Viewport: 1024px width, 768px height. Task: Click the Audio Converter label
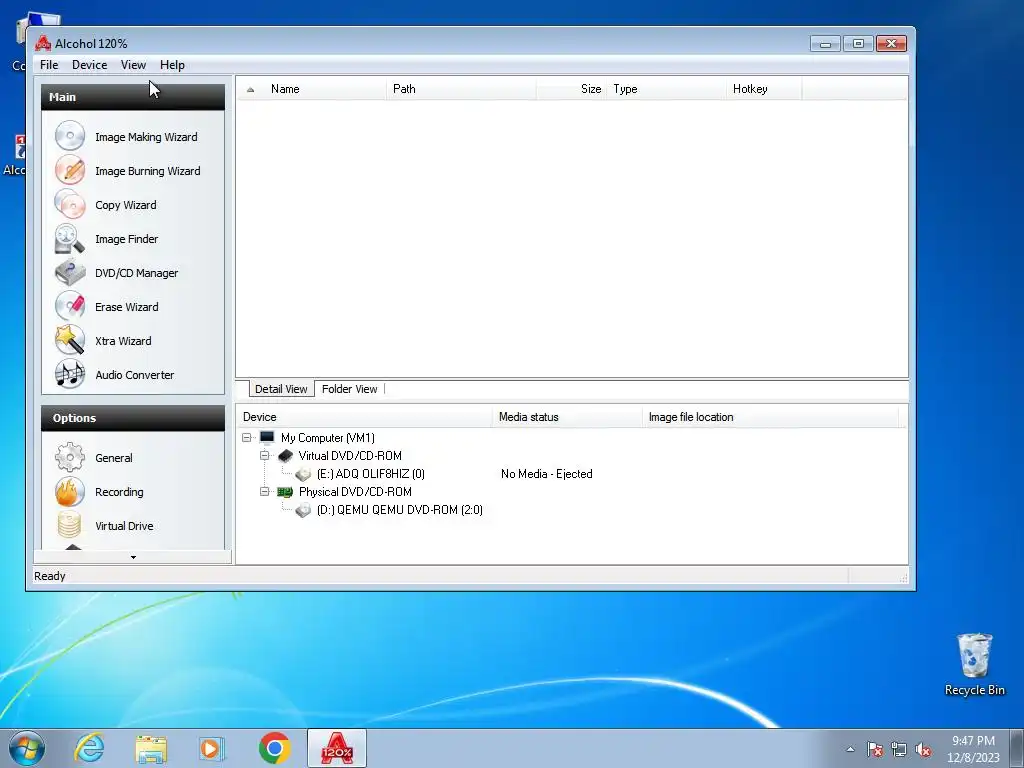point(135,375)
